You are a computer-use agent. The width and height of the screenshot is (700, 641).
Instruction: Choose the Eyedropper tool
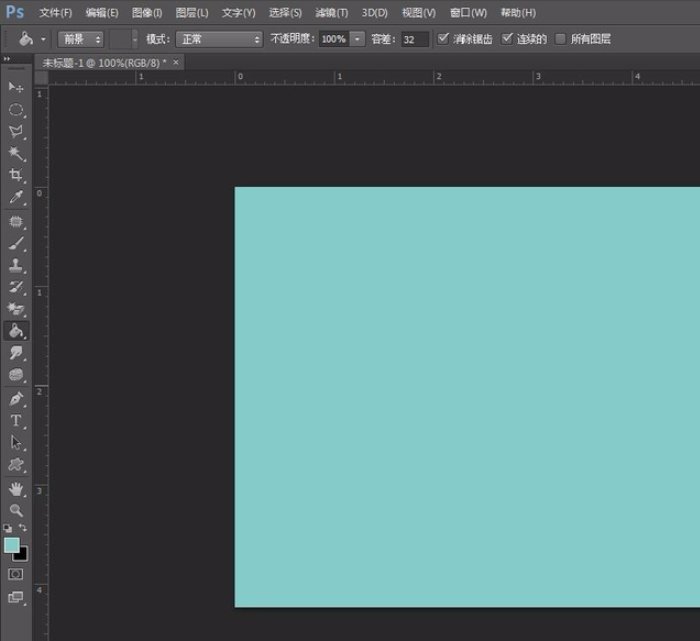pos(16,198)
